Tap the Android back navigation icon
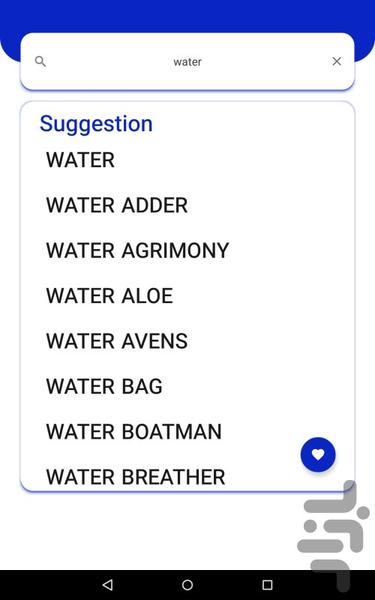 click(108, 585)
